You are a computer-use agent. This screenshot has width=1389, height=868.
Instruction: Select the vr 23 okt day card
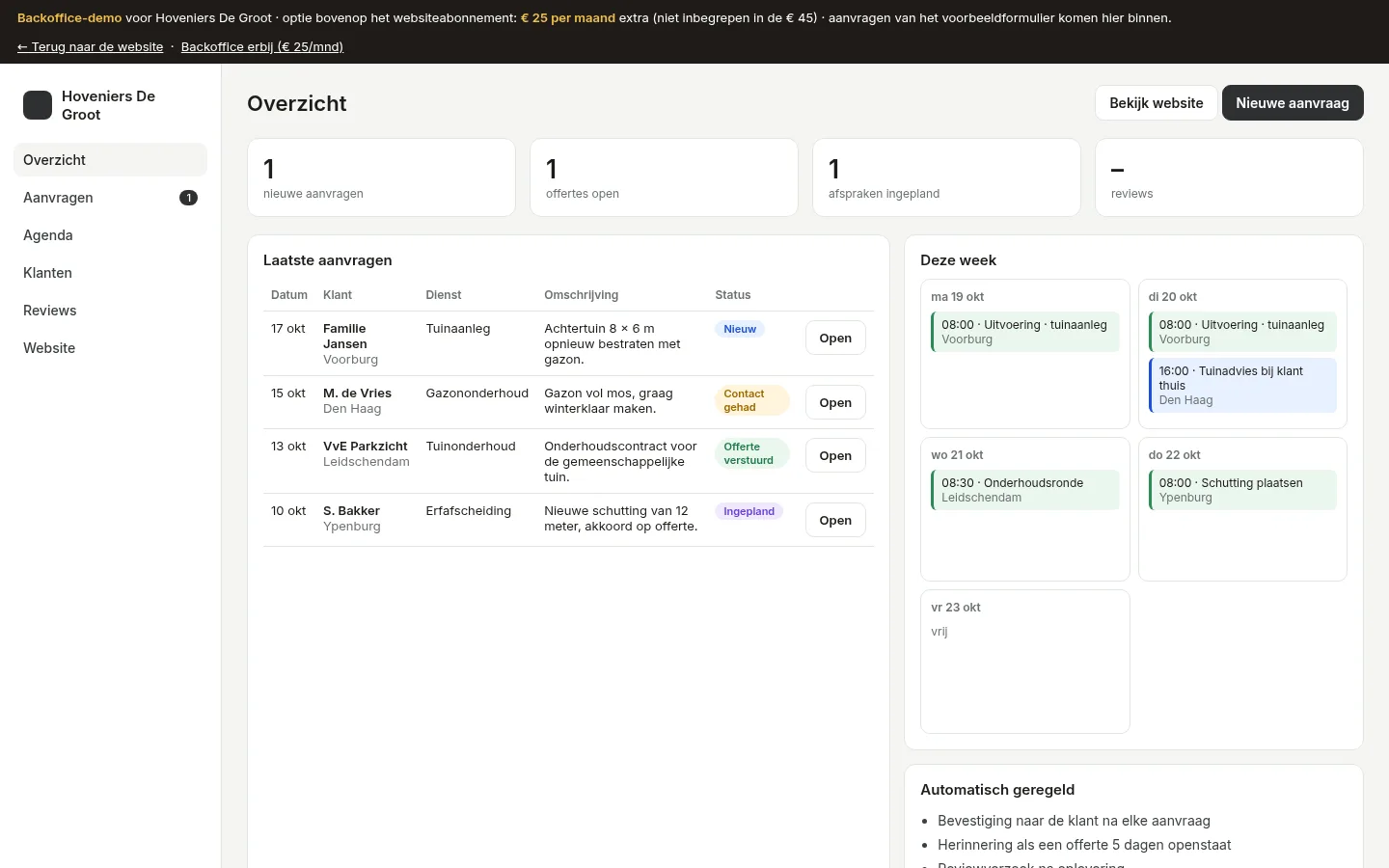pyautogui.click(x=1025, y=662)
